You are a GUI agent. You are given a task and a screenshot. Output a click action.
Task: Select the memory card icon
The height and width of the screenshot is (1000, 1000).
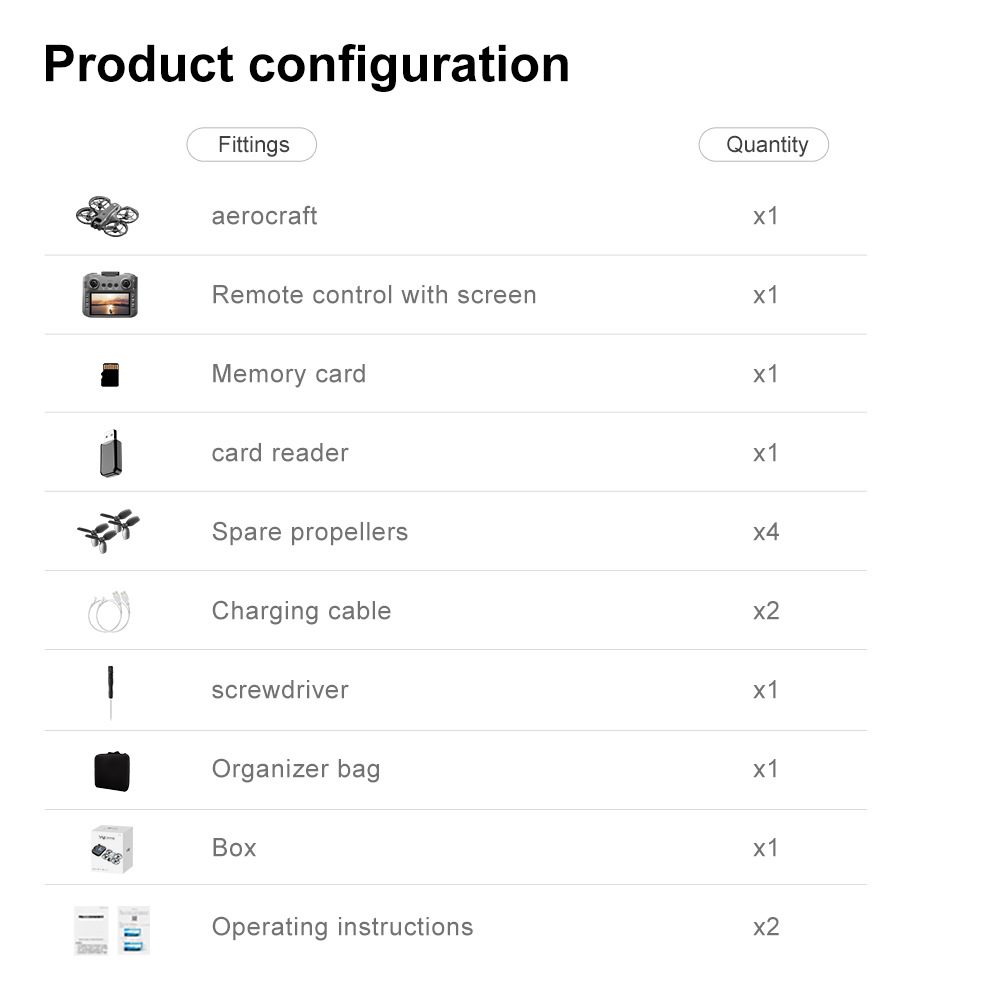[x=110, y=375]
